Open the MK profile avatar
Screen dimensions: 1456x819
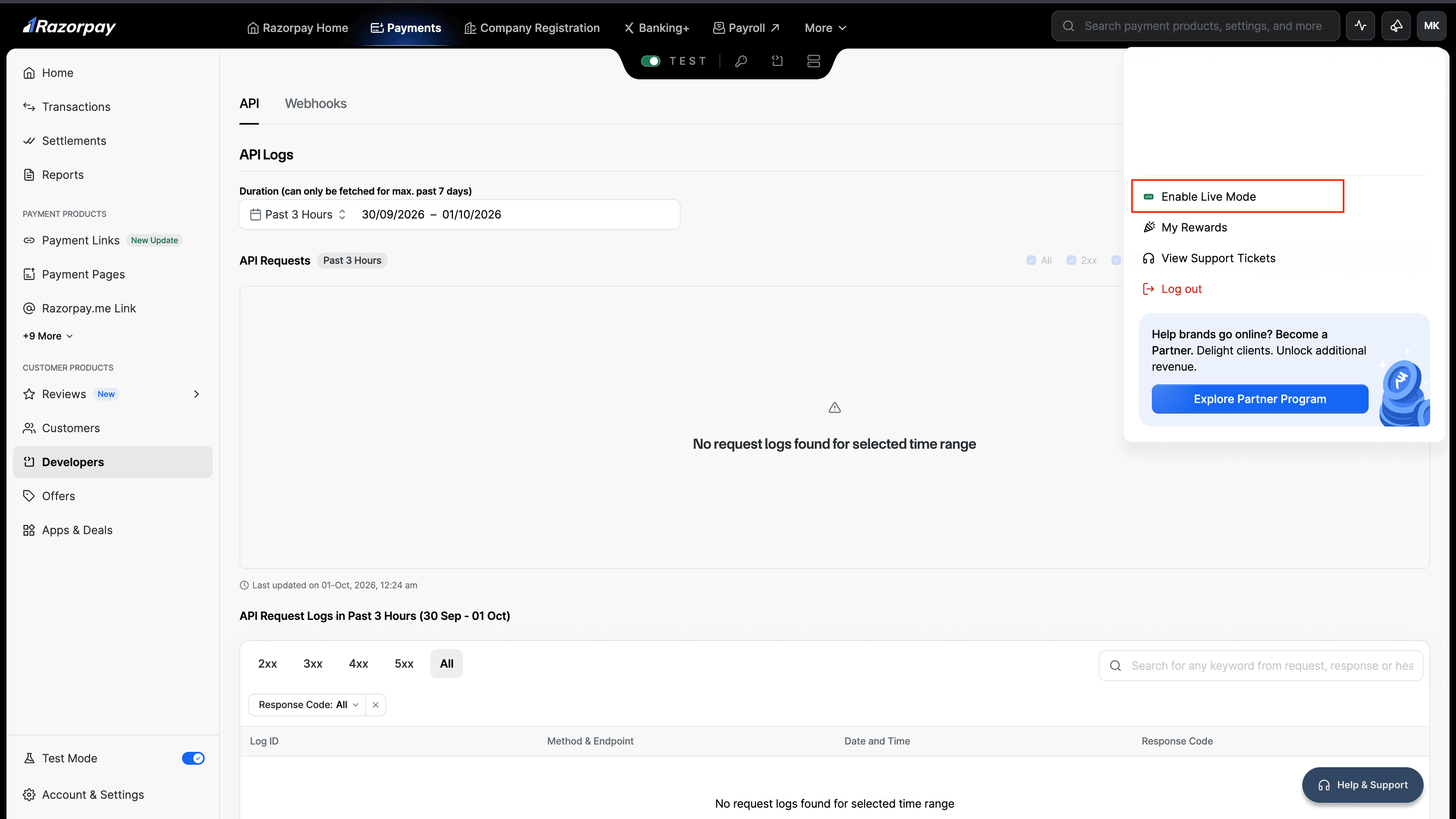tap(1431, 26)
